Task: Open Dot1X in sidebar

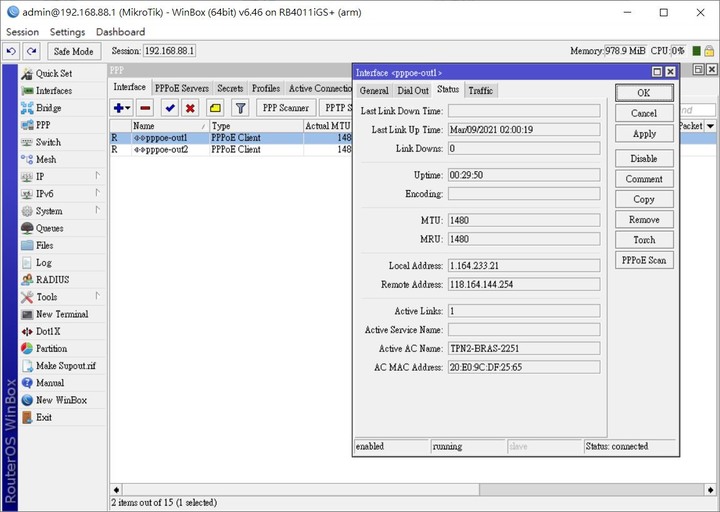Action: tap(48, 332)
